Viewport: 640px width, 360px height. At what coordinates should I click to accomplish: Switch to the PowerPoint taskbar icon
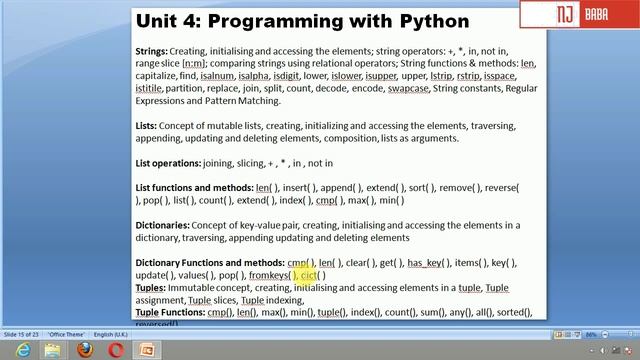click(x=147, y=350)
